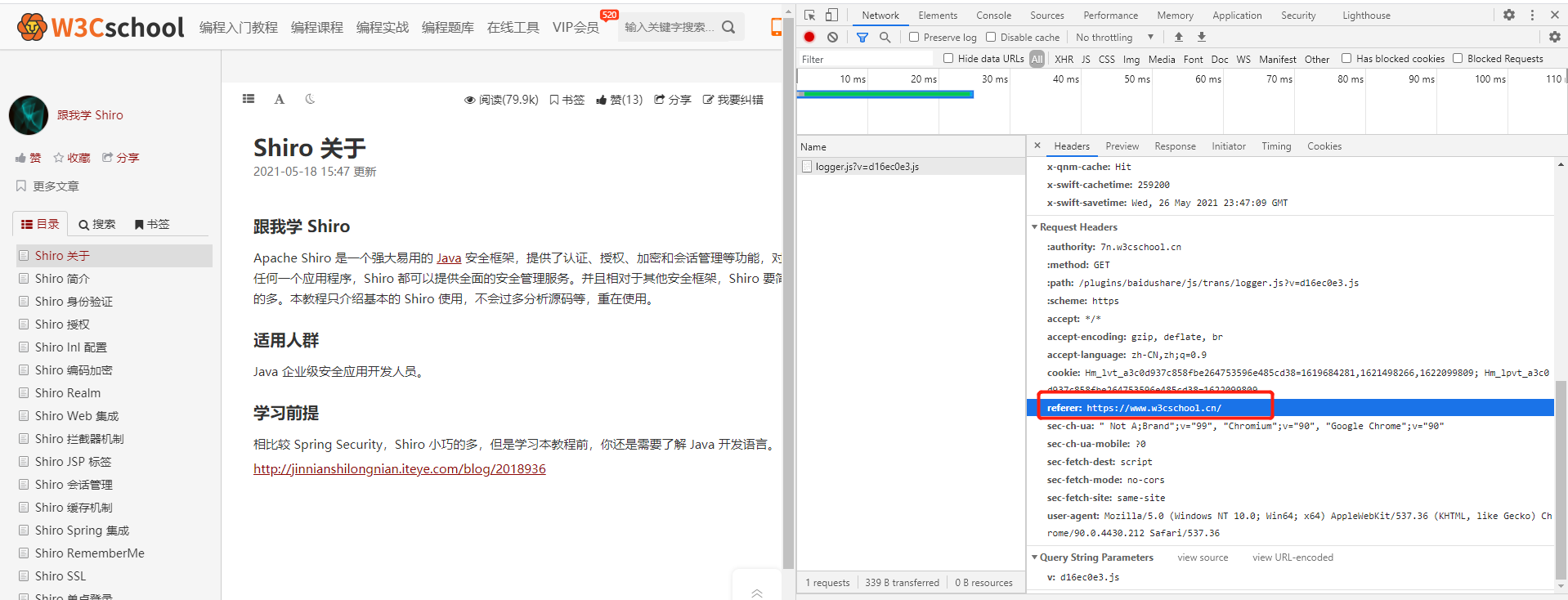Toggle night mode moon icon

click(310, 99)
